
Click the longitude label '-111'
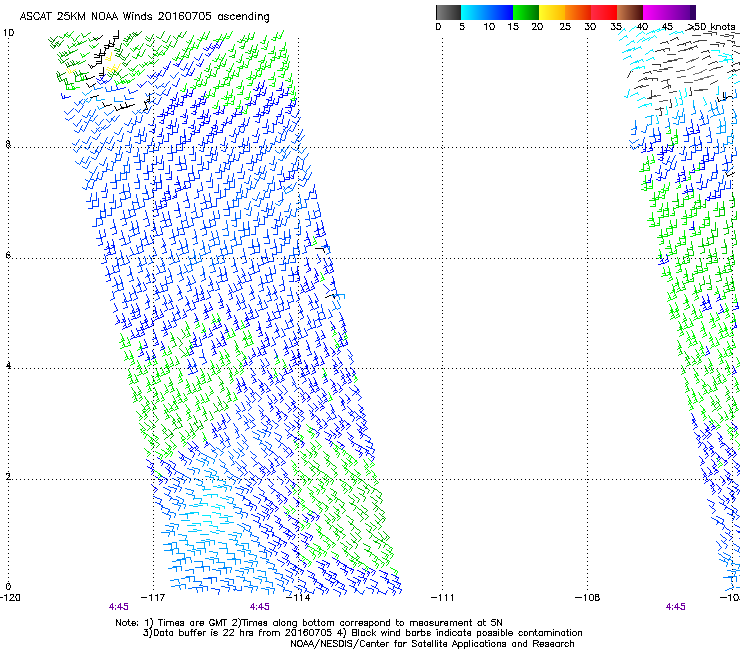443,598
